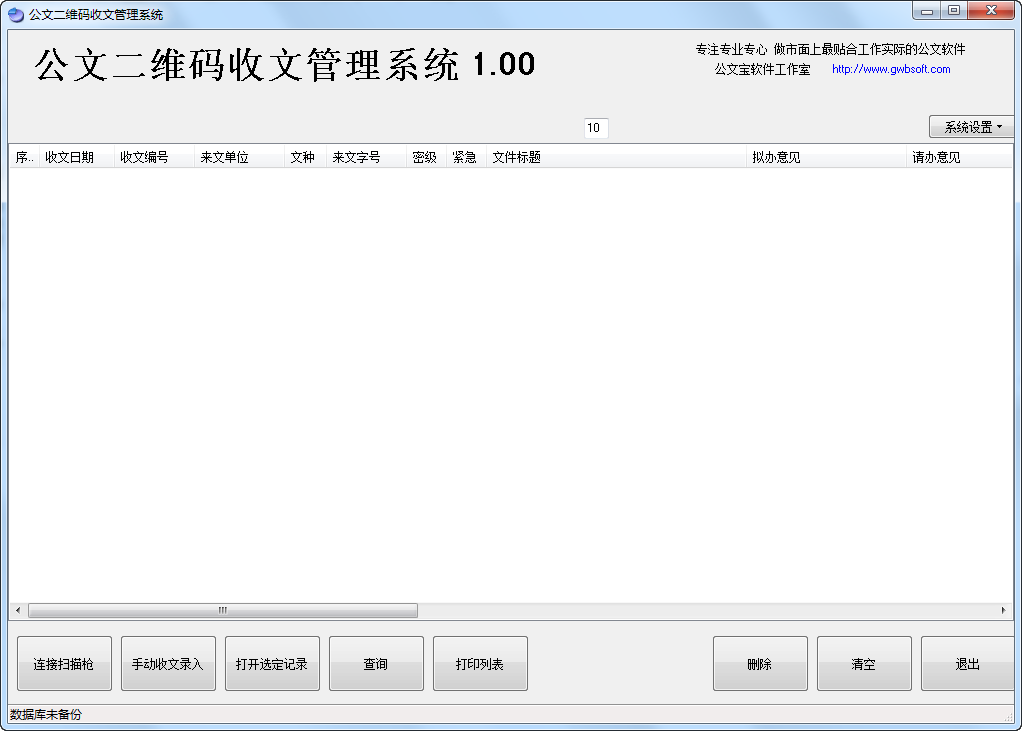1022x731 pixels.
Task: Click the horizontal scrollbar right arrow
Action: pos(1004,610)
